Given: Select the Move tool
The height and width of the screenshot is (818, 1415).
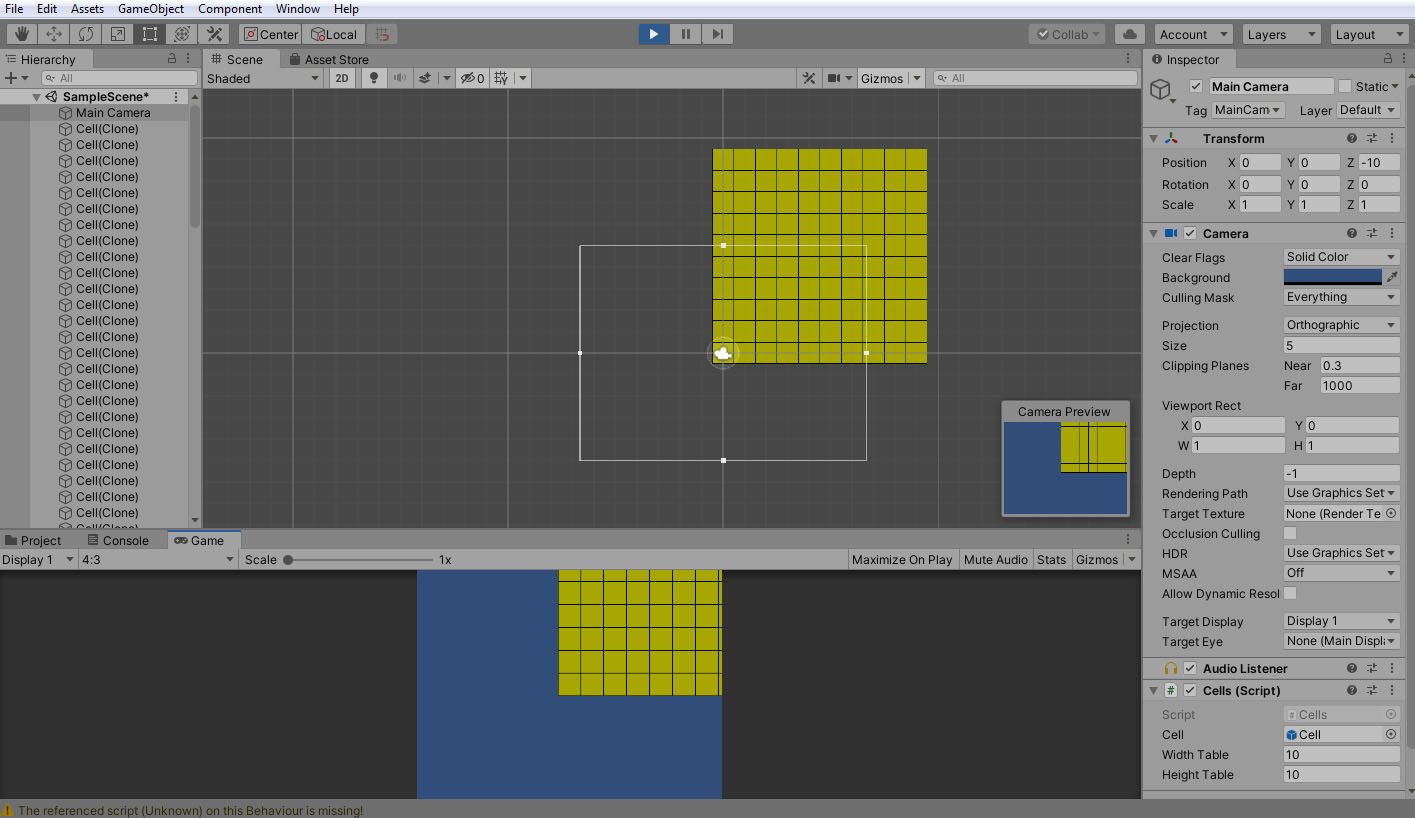Looking at the screenshot, I should (x=53, y=34).
